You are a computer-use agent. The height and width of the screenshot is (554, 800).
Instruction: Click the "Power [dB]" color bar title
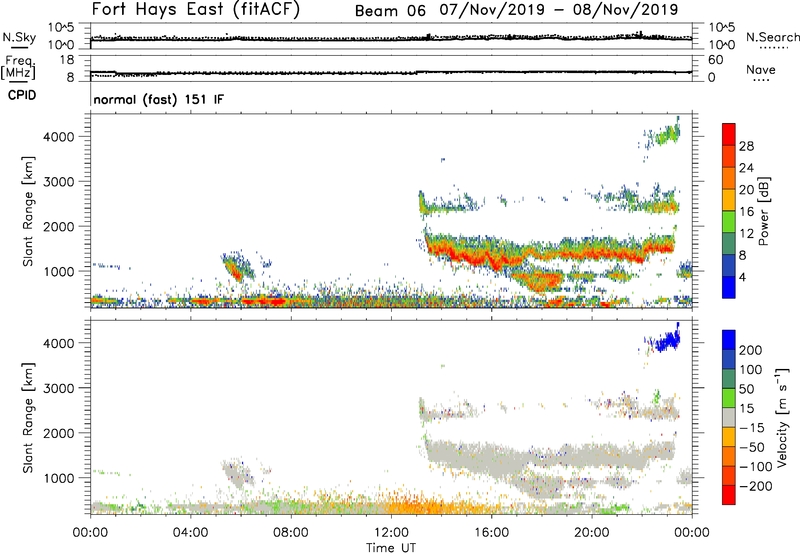point(764,211)
